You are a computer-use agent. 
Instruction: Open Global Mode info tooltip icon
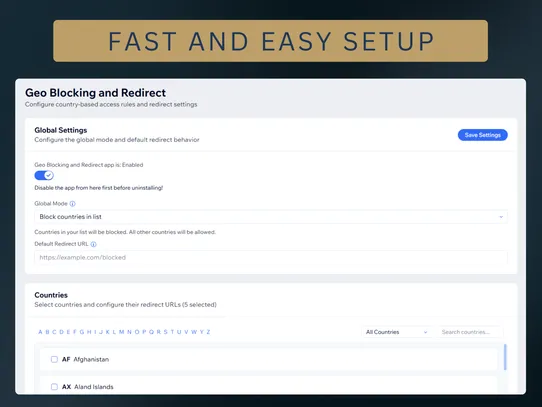(72, 204)
